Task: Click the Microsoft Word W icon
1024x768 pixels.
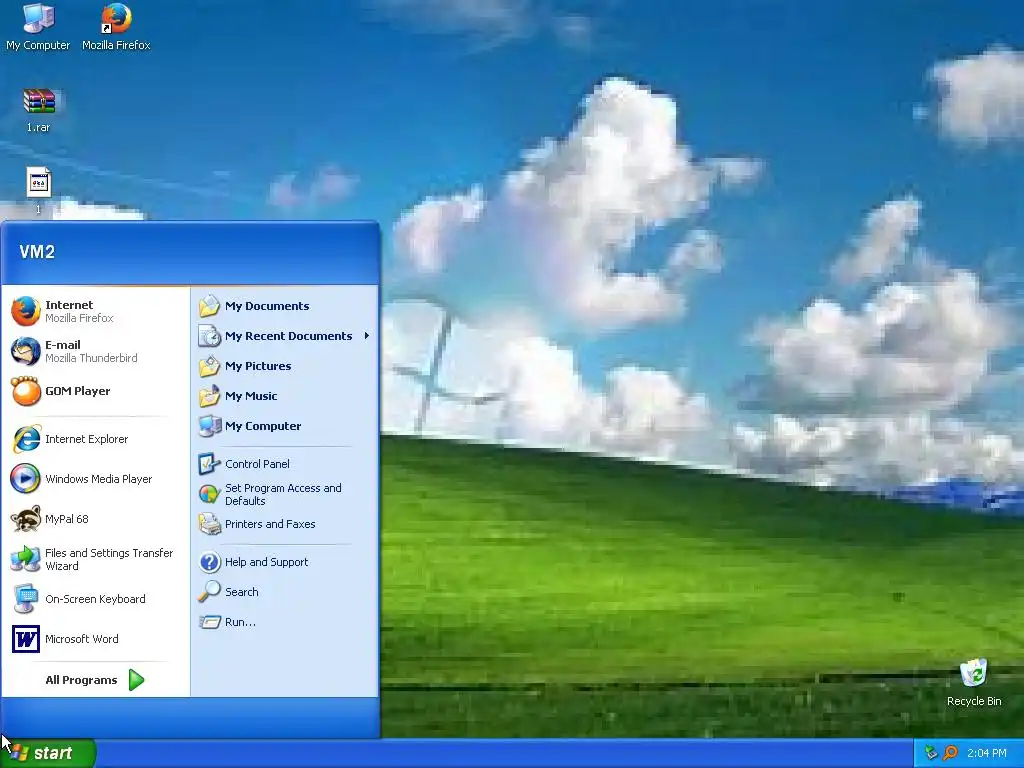Action: point(26,639)
